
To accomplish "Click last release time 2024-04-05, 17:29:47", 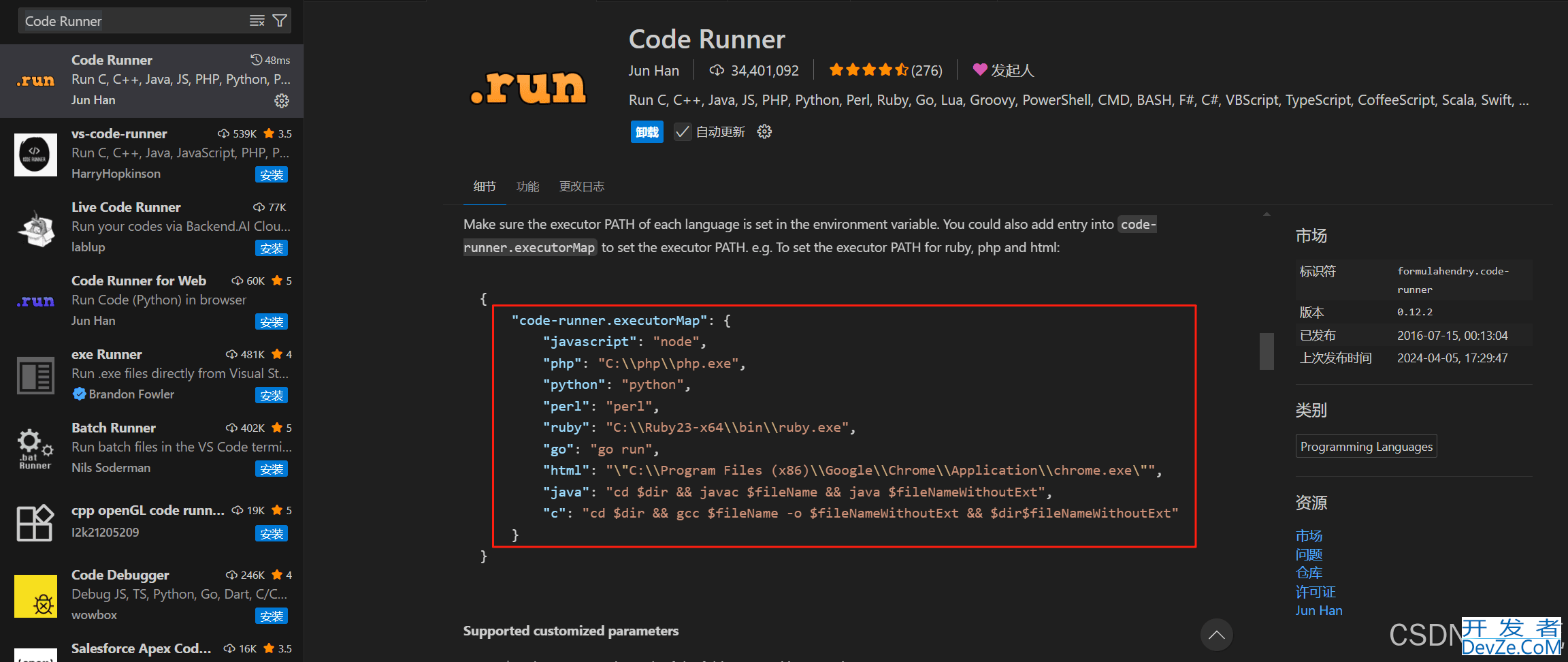I will pos(1452,358).
